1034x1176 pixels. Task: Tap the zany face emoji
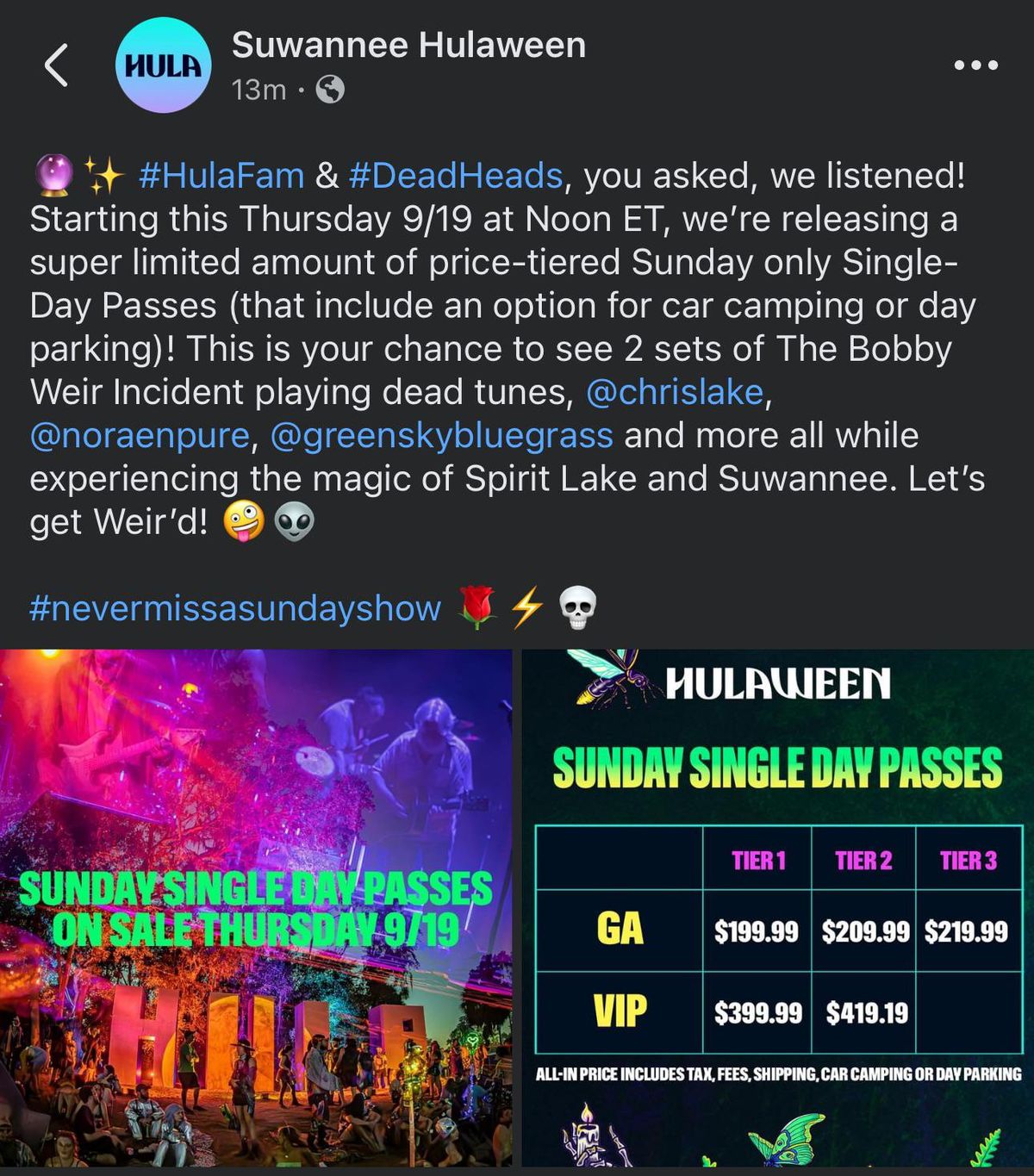point(244,522)
